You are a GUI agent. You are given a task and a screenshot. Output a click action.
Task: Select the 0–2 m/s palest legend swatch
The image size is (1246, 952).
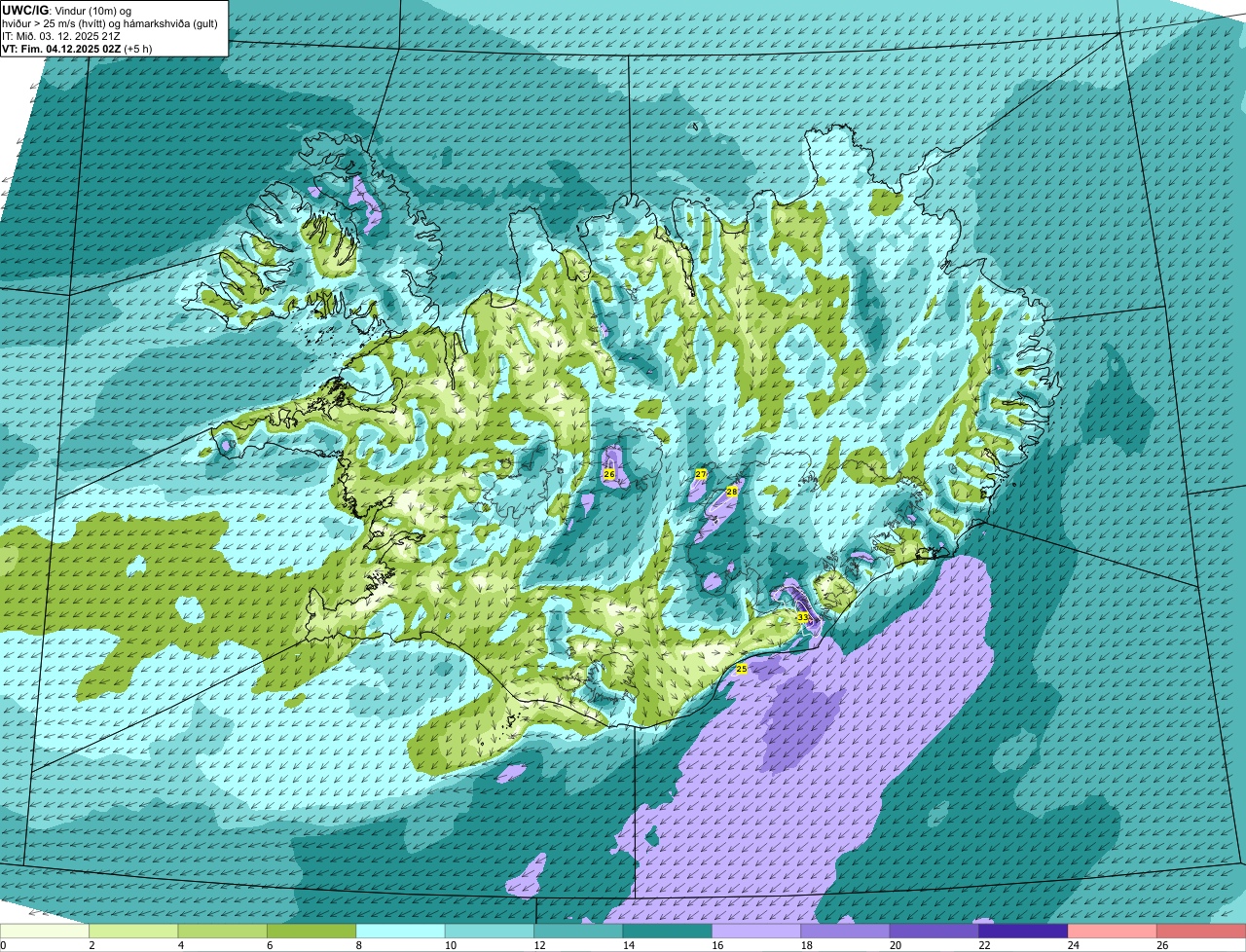[x=45, y=932]
